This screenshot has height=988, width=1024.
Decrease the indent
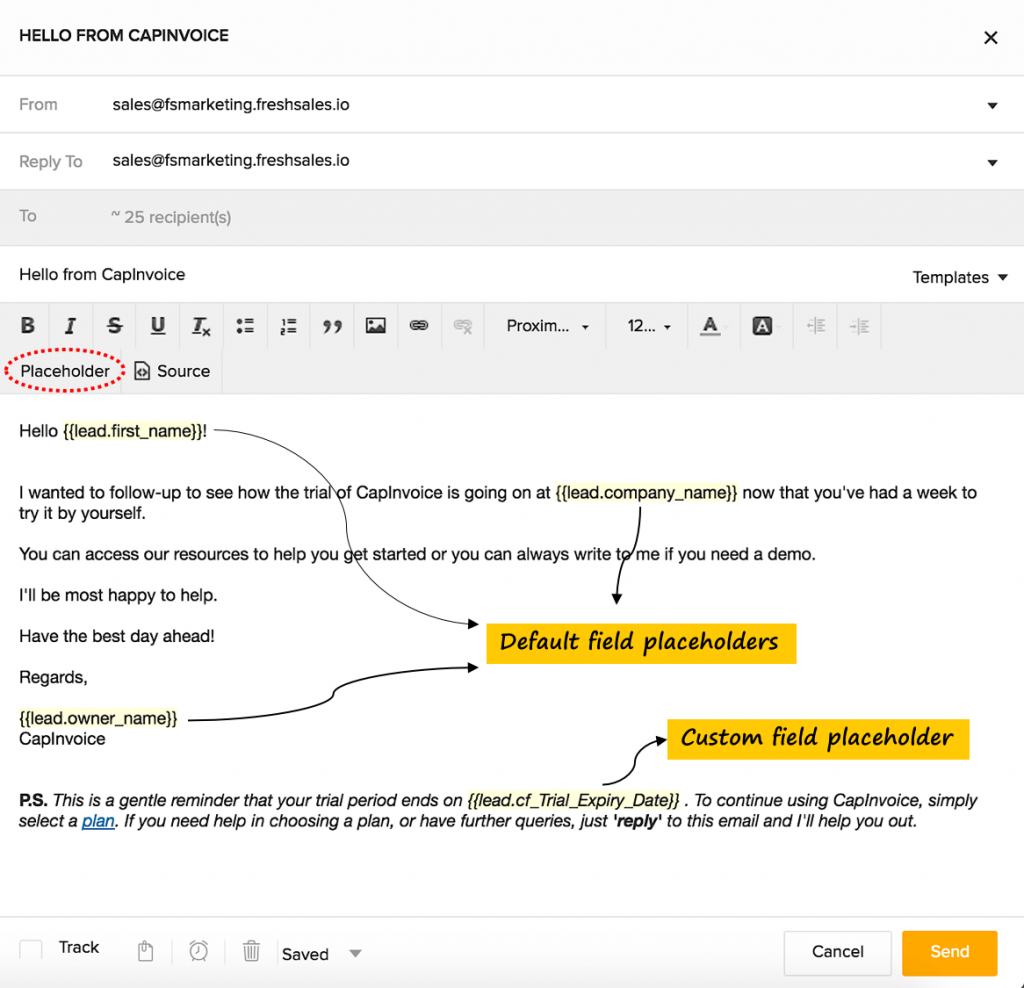click(x=816, y=325)
